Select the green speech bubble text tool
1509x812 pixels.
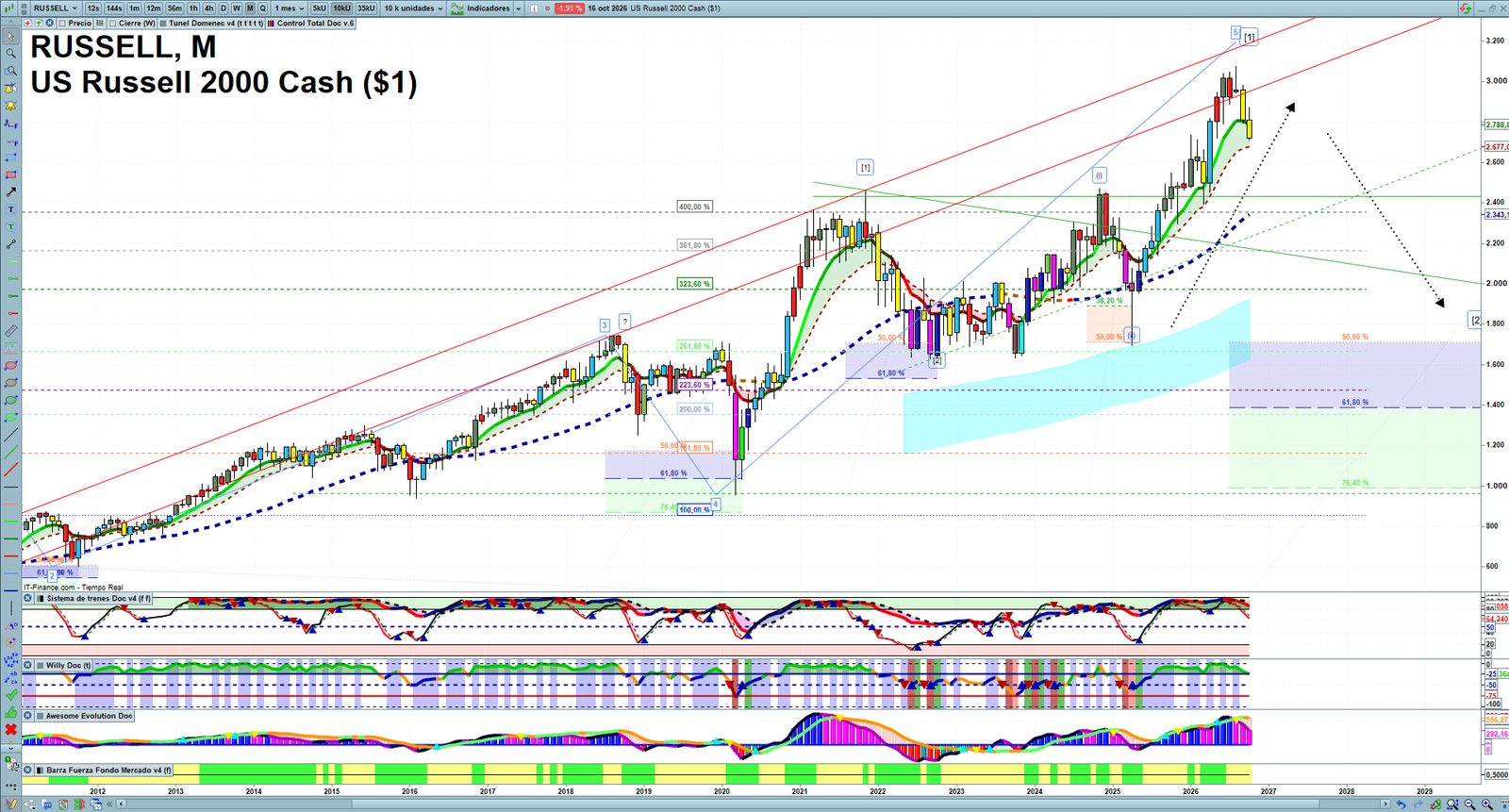point(10,226)
